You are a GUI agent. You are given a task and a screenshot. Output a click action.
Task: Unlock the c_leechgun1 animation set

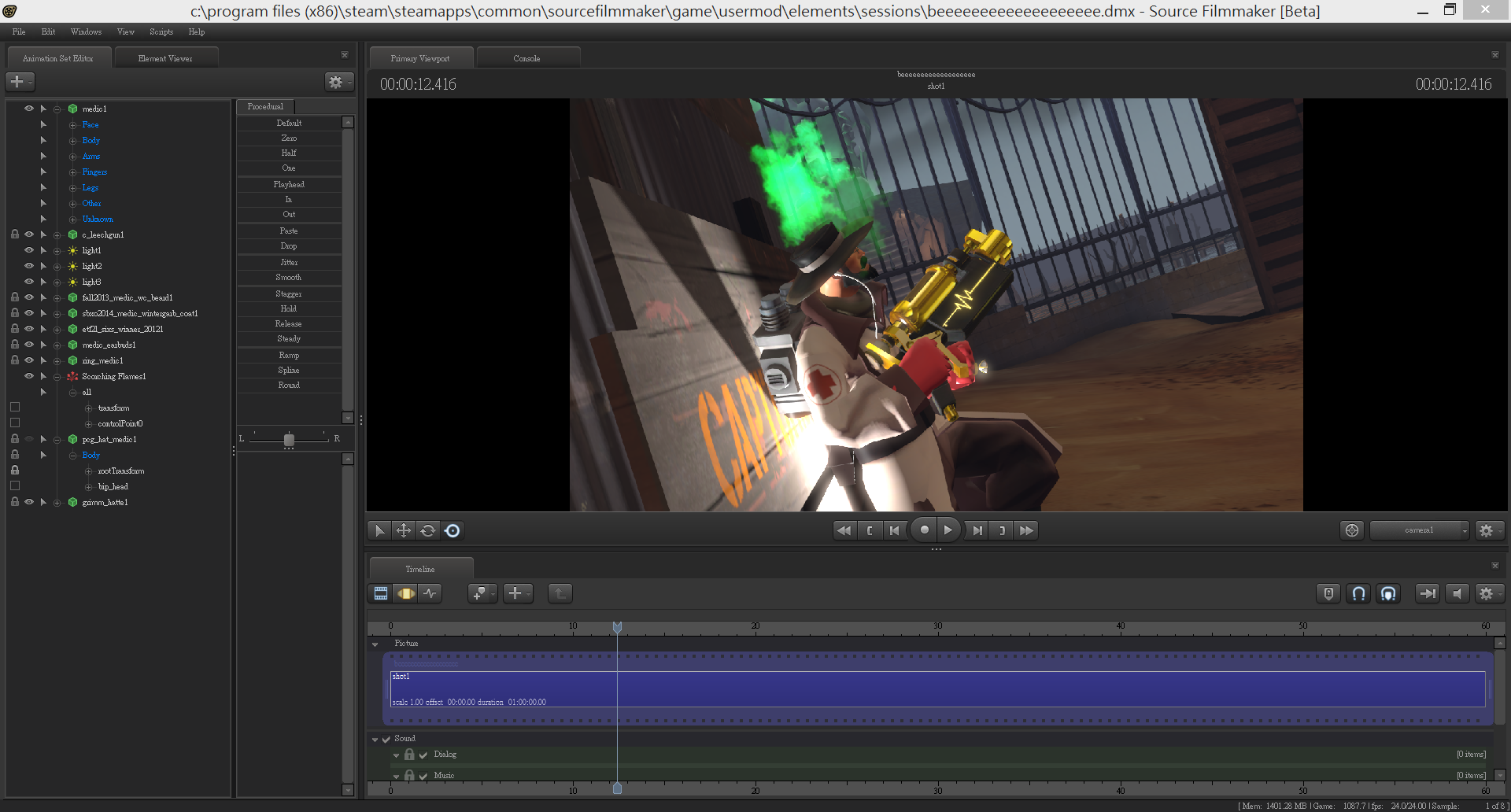[x=15, y=234]
